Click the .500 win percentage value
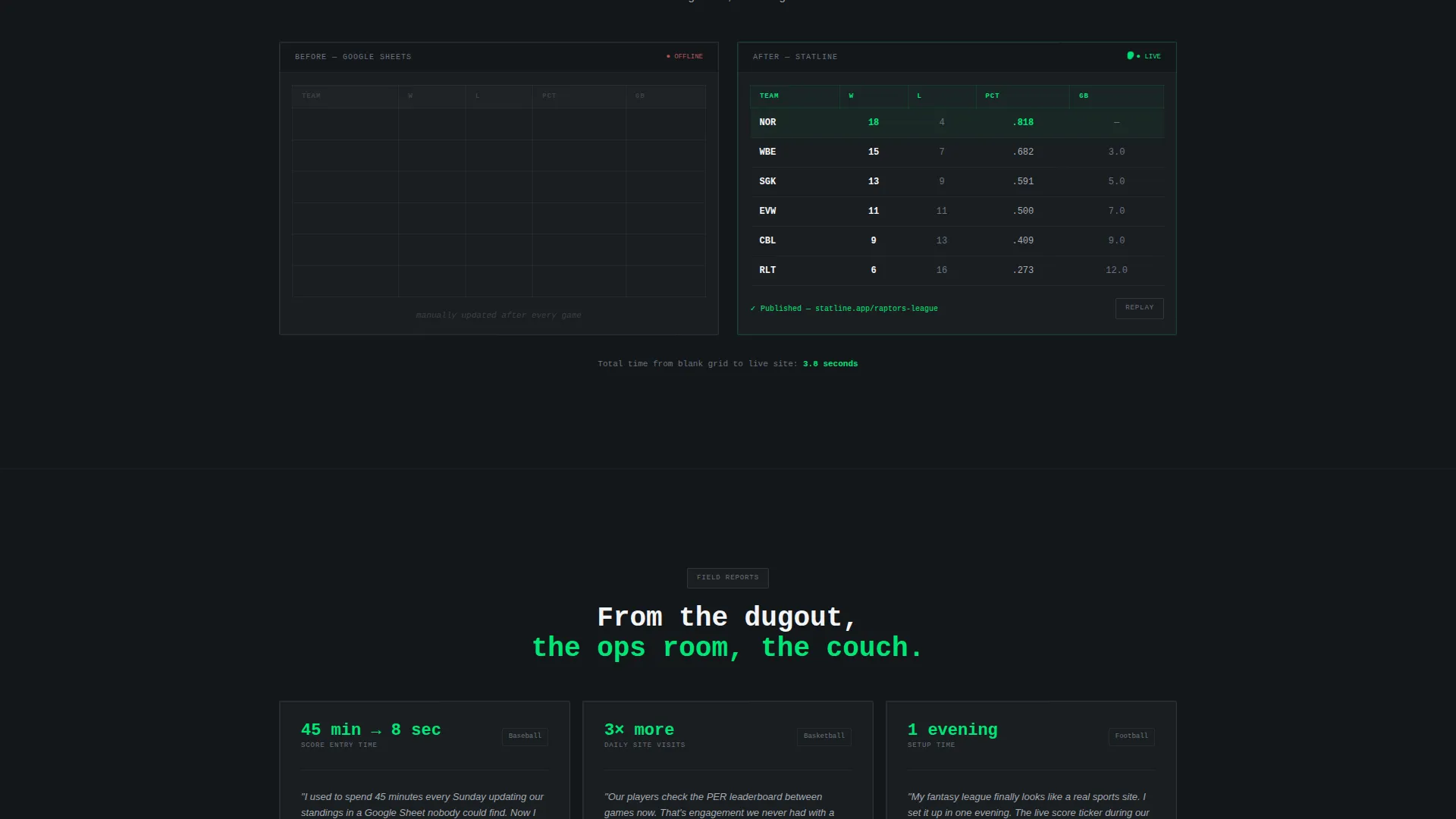The width and height of the screenshot is (1456, 819). [x=1023, y=211]
